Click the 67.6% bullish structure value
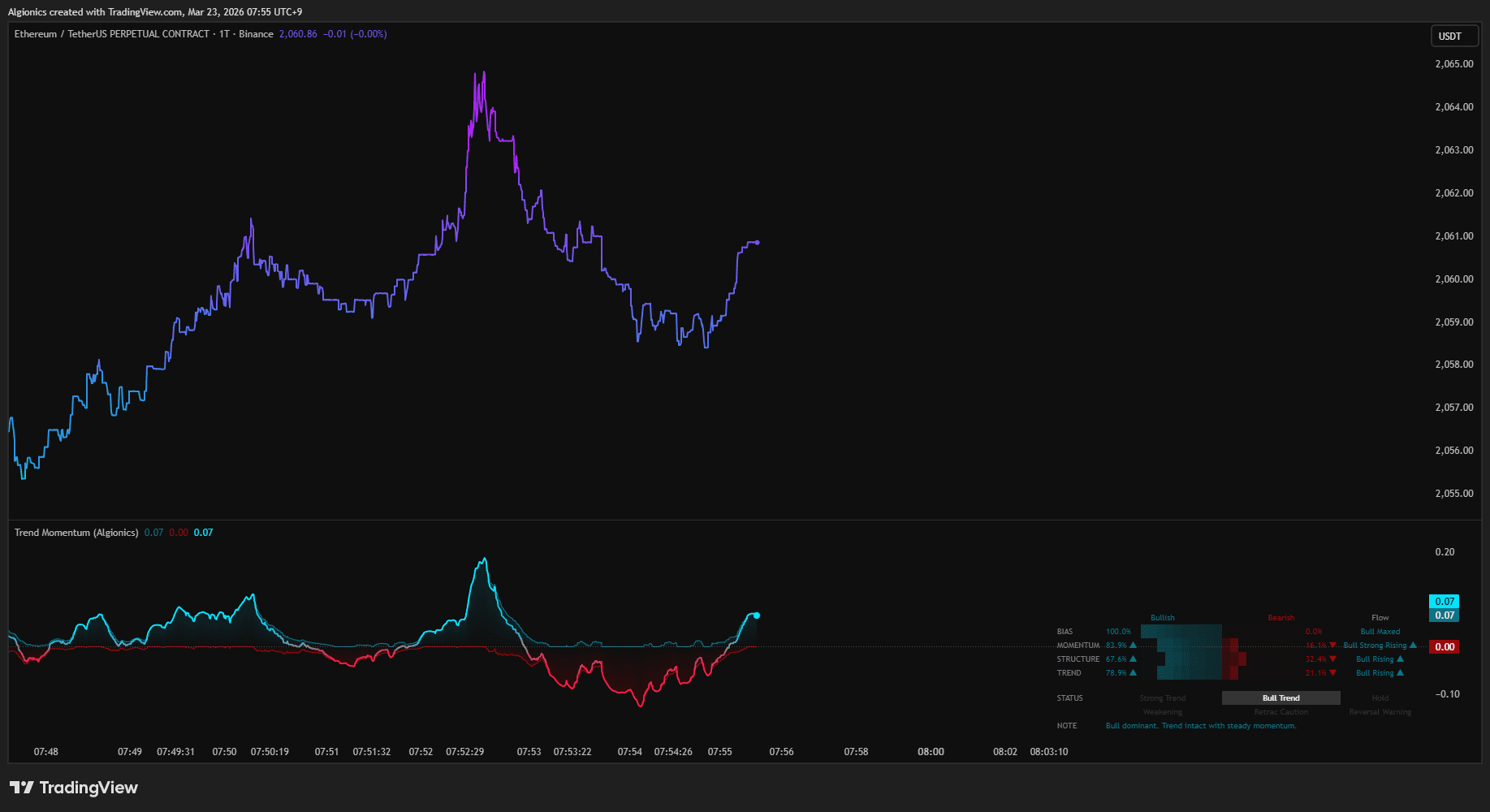 coord(1116,659)
